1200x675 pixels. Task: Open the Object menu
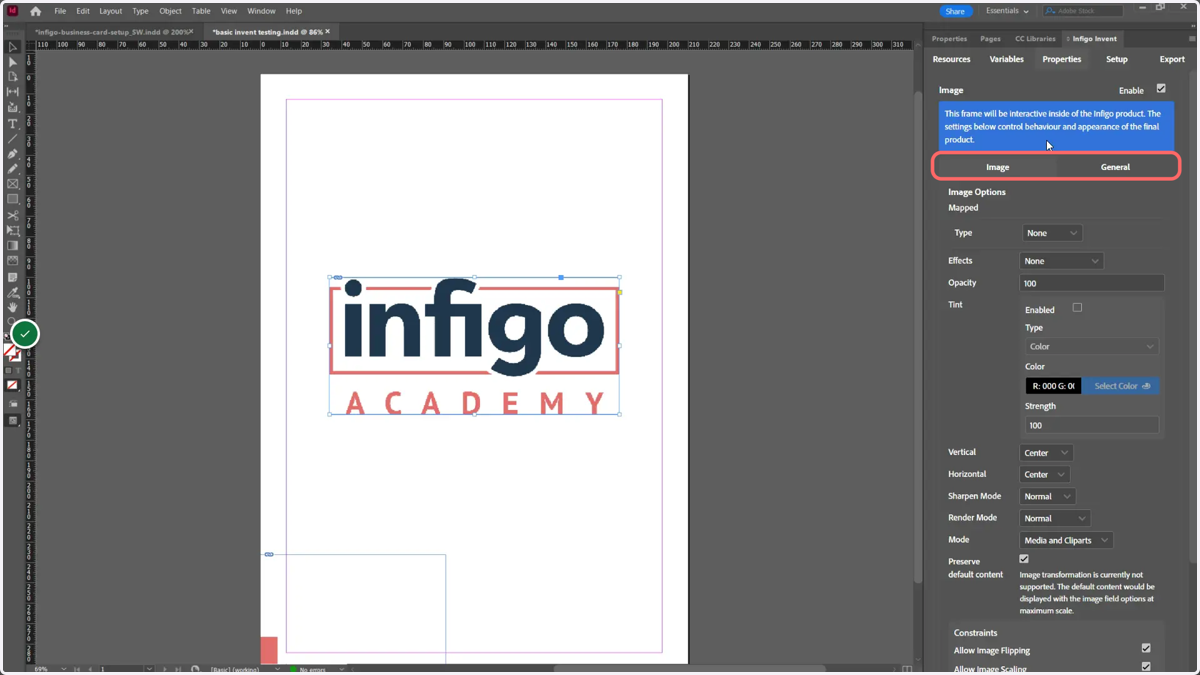[170, 11]
